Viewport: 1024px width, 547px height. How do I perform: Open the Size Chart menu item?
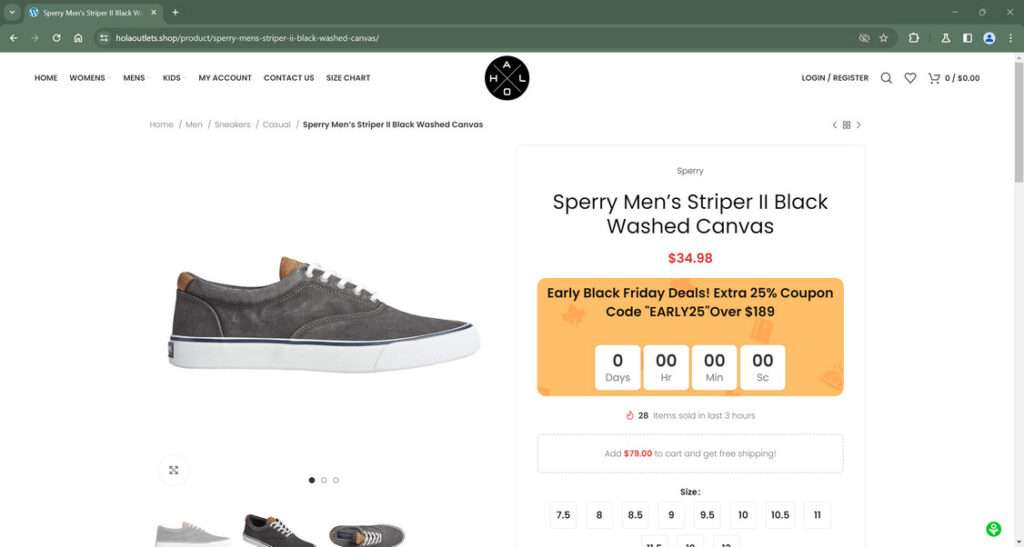tap(348, 78)
